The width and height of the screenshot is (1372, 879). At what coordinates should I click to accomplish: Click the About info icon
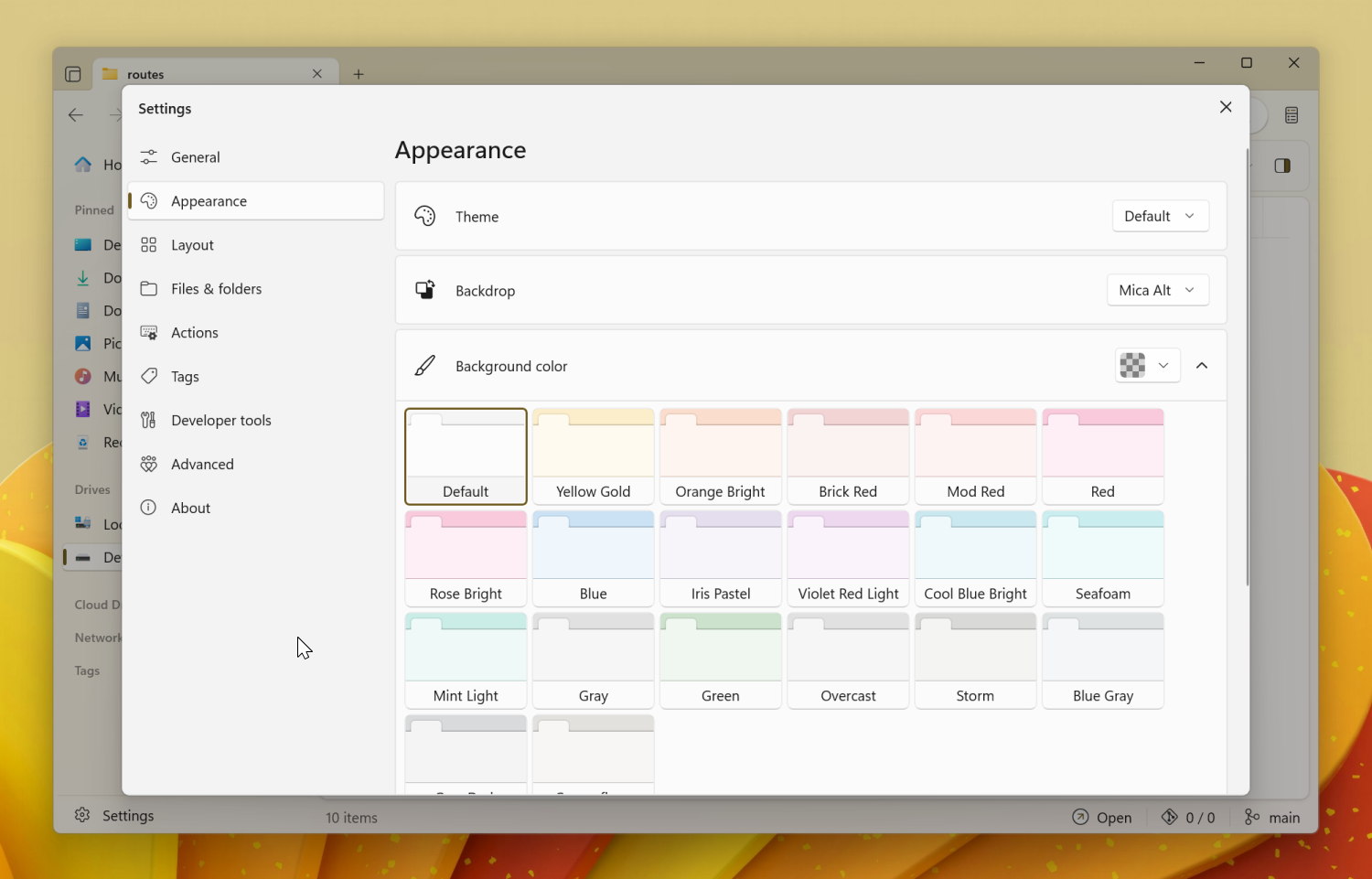click(x=149, y=508)
